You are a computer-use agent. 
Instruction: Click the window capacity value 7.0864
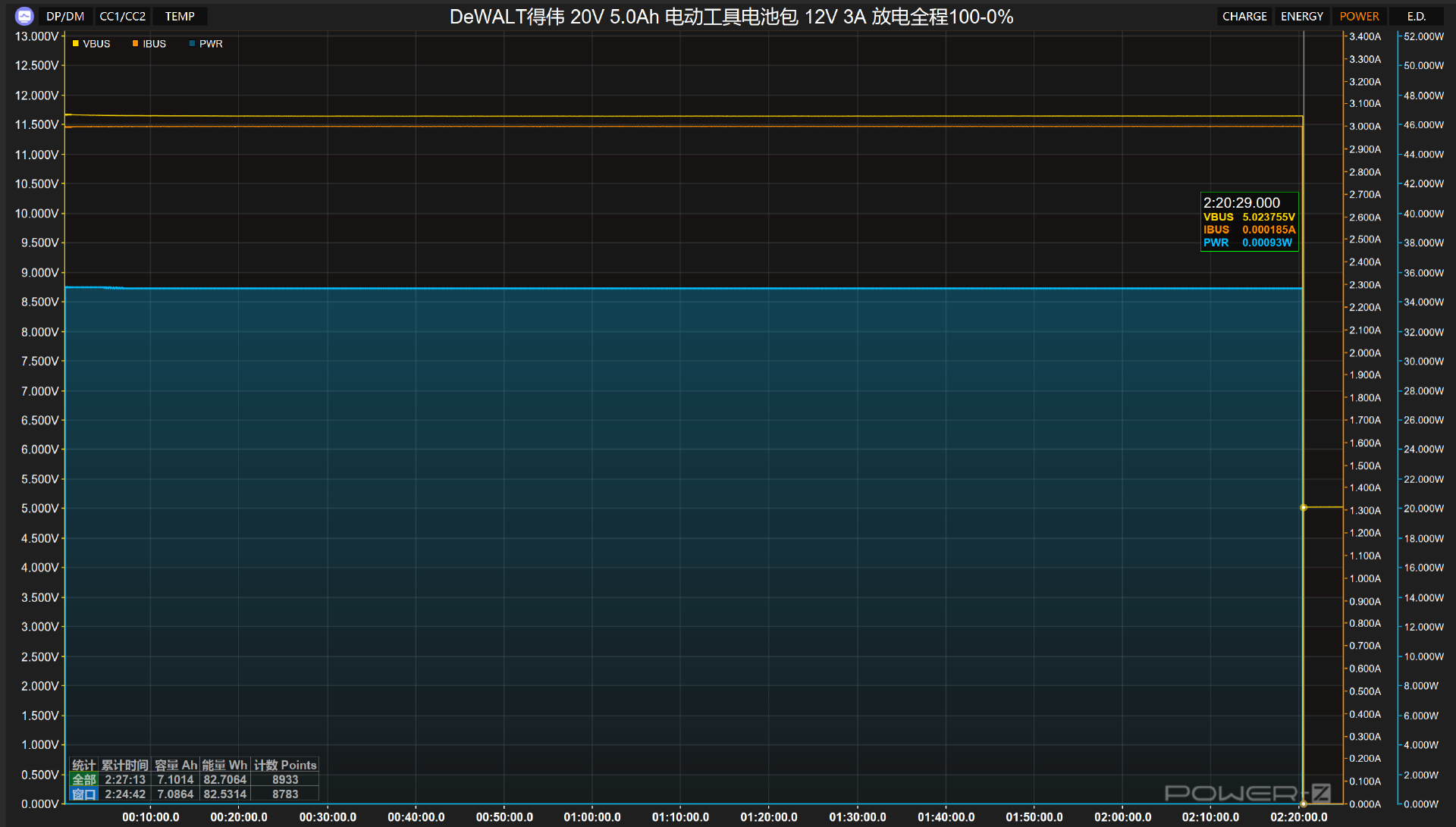[x=175, y=794]
